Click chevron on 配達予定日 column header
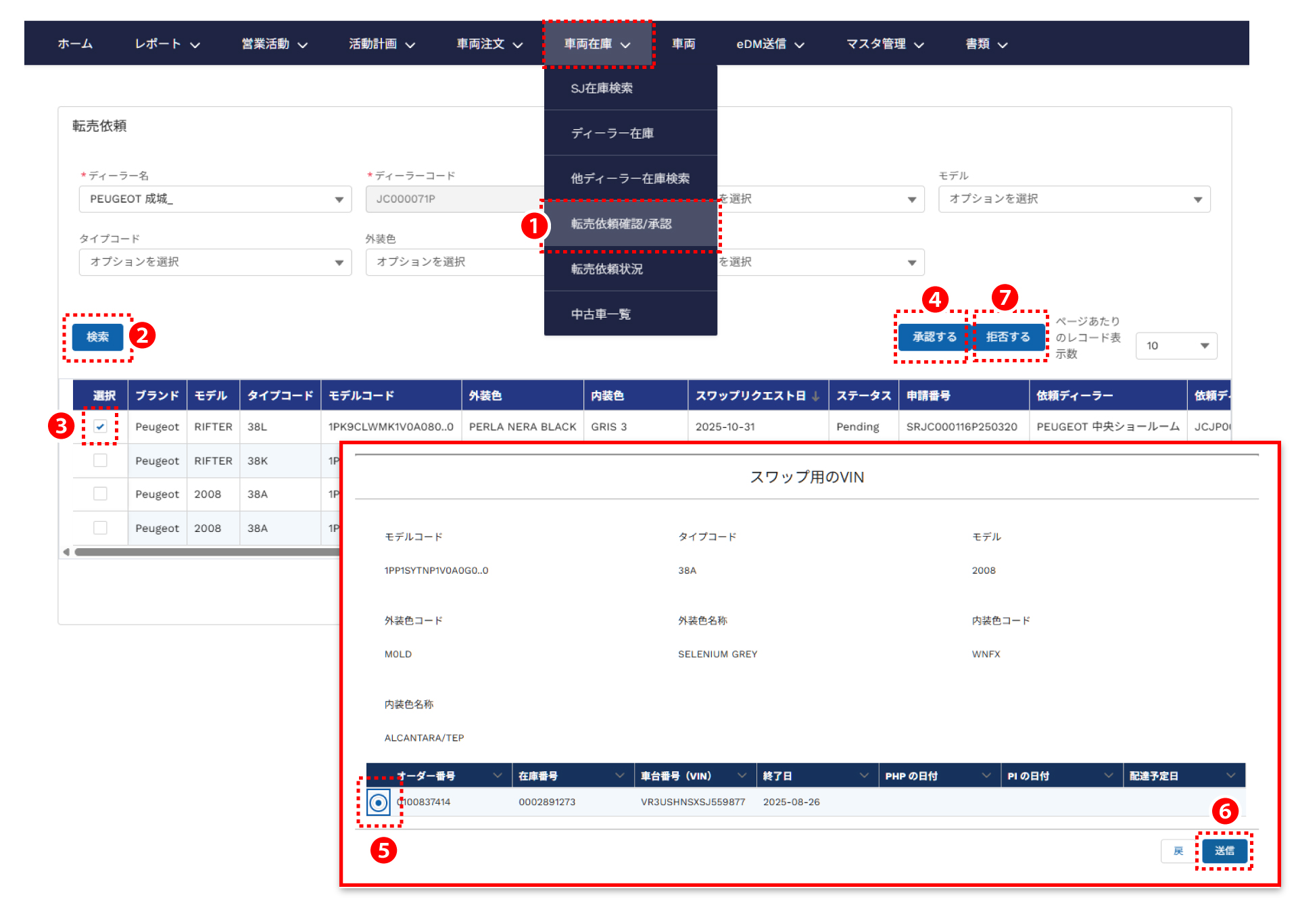Viewport: 1298px width, 924px height. [x=1230, y=775]
